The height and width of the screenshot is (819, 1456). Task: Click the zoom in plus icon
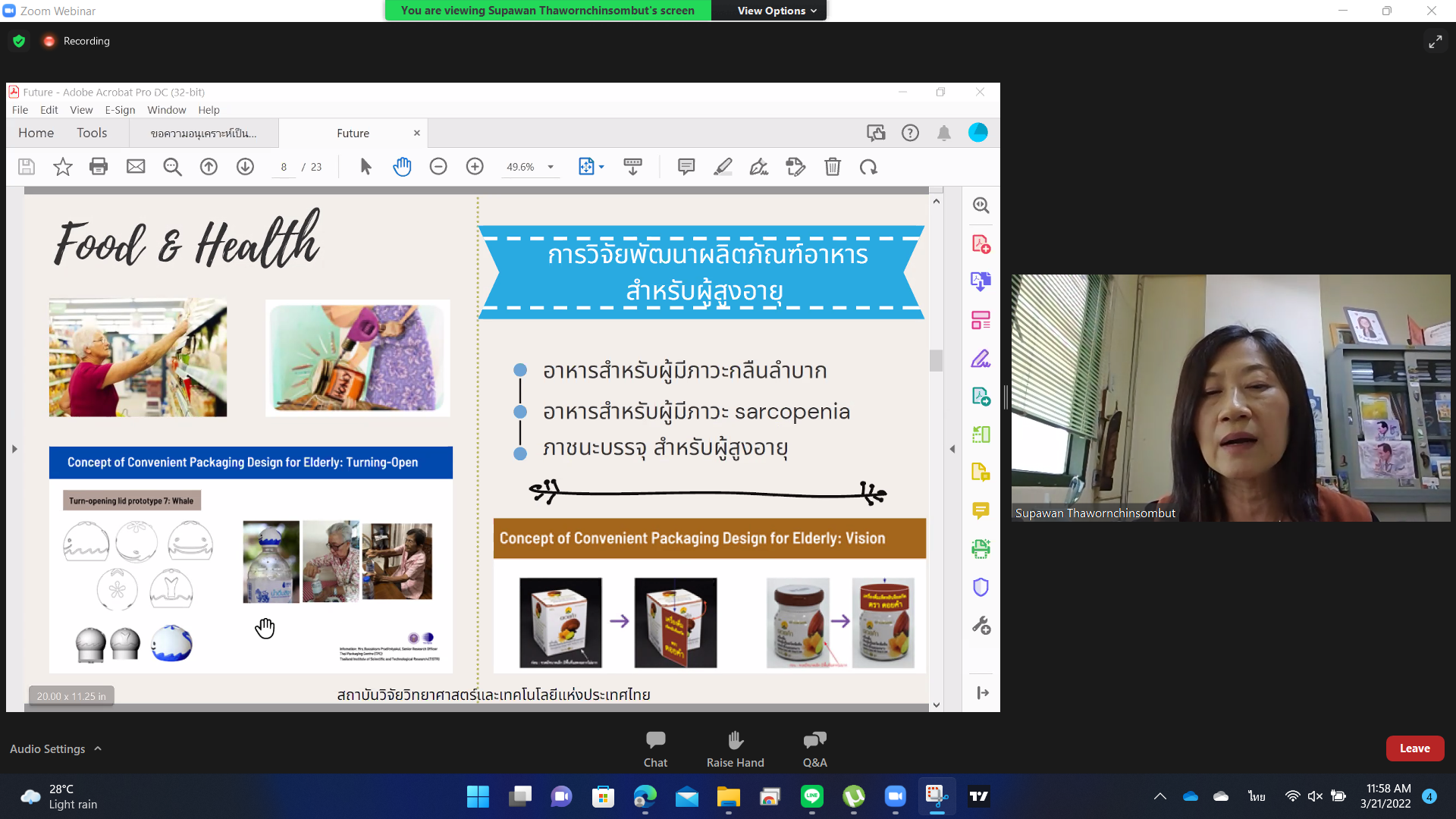click(475, 167)
